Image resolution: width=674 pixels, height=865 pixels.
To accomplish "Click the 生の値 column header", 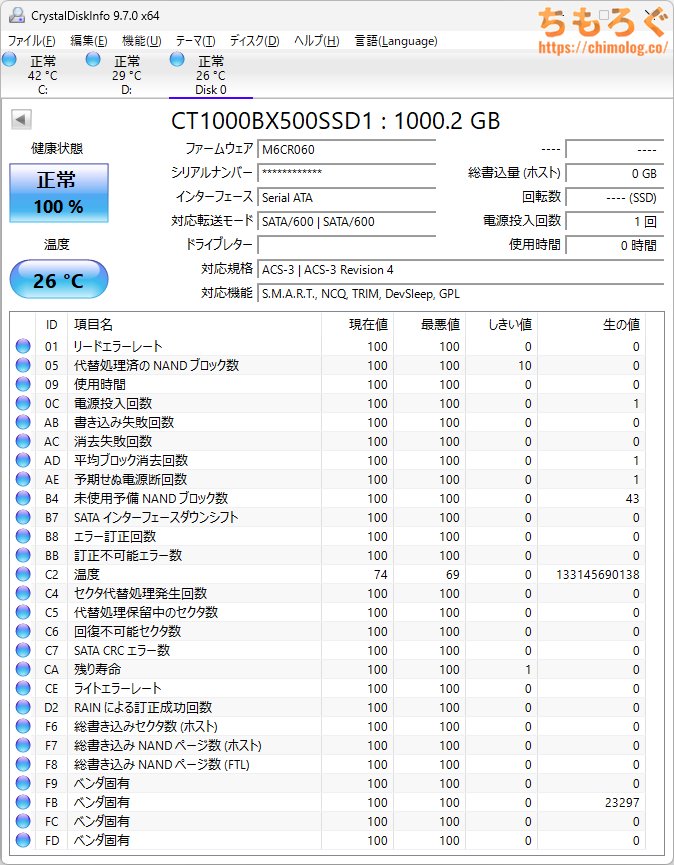I will pos(591,324).
